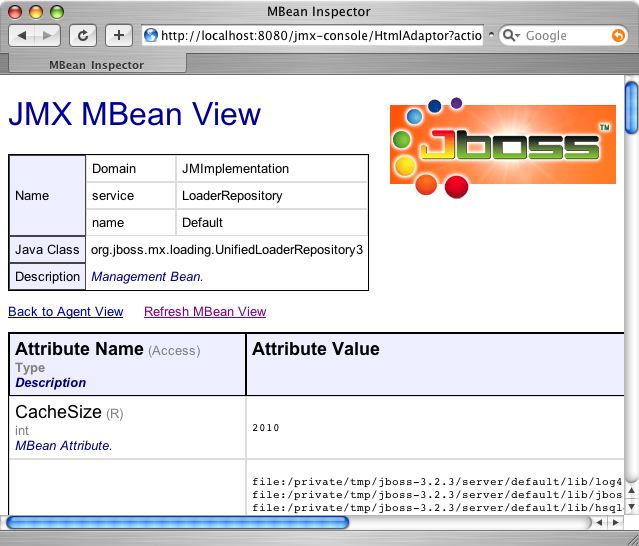The width and height of the screenshot is (639, 546).
Task: Click the orange snapback arrow in search field
Action: click(x=618, y=36)
